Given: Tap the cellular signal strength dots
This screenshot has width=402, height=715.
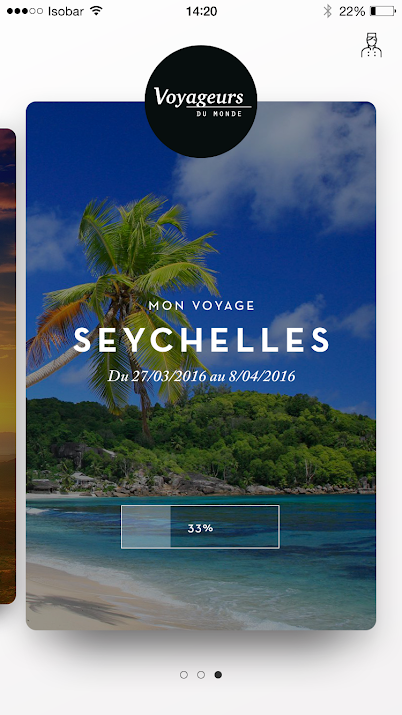Looking at the screenshot, I should pos(25,11).
